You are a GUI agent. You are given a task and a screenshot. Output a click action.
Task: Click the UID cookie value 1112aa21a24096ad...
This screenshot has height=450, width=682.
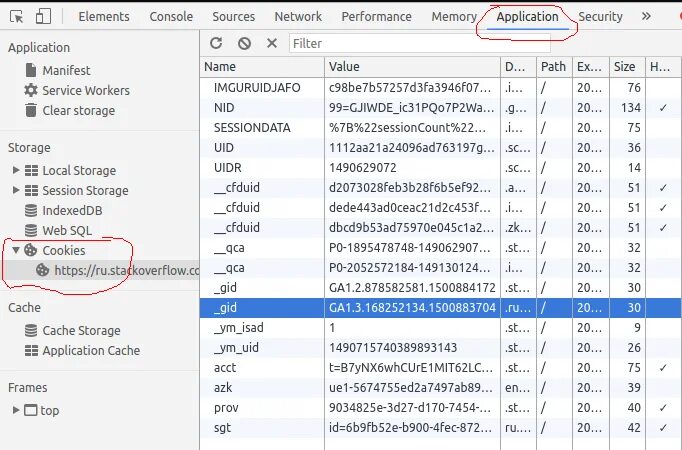pyautogui.click(x=411, y=148)
